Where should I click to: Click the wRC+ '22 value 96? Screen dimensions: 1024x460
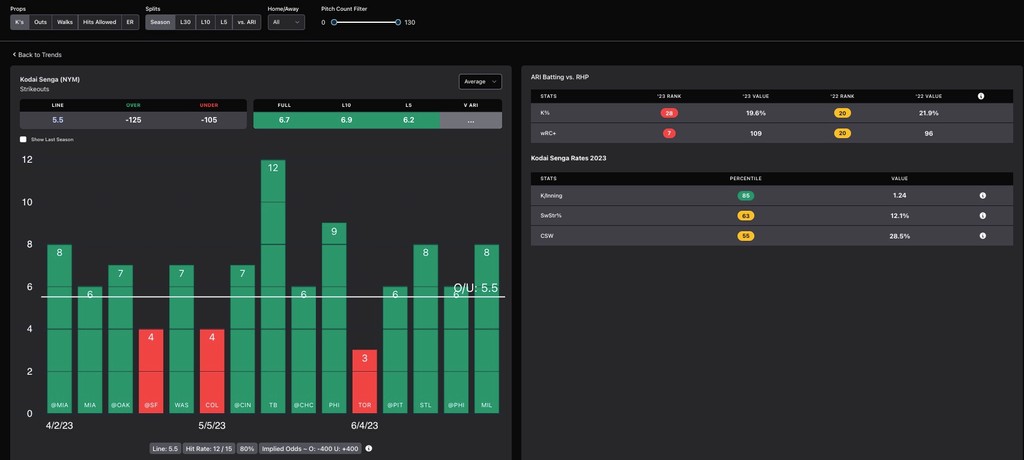click(927, 133)
